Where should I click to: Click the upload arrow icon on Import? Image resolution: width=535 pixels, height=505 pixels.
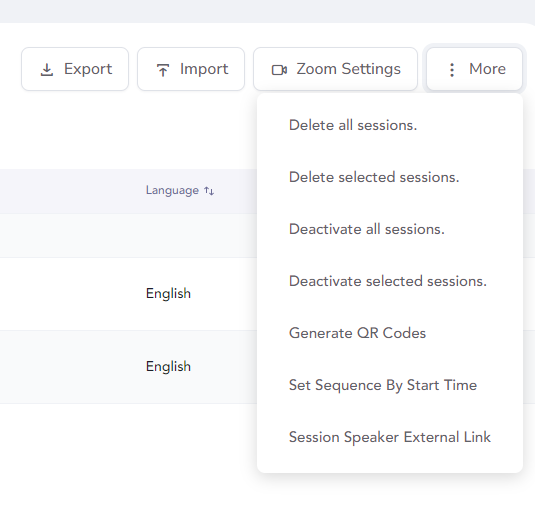[x=163, y=70]
